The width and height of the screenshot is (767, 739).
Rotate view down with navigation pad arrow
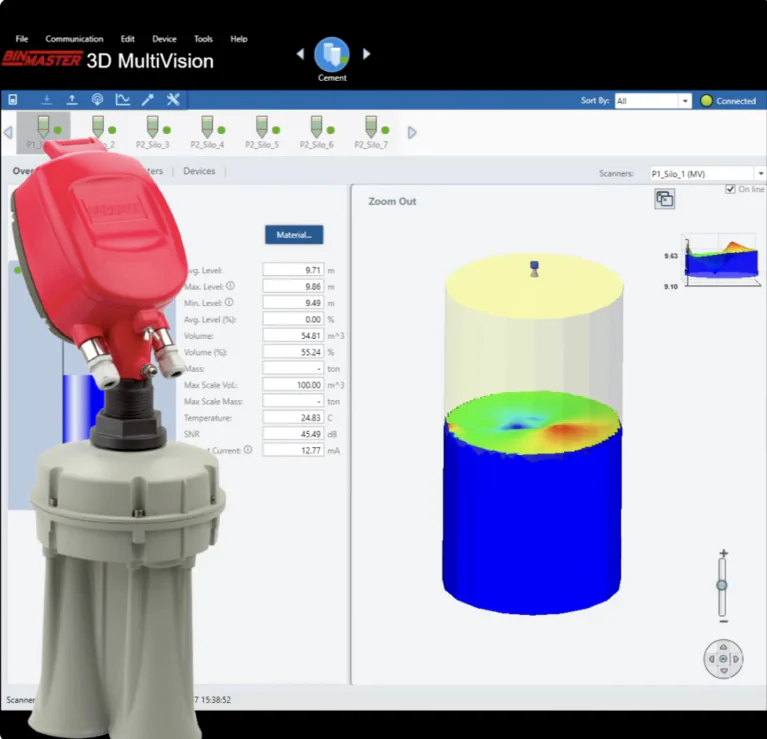(x=723, y=671)
